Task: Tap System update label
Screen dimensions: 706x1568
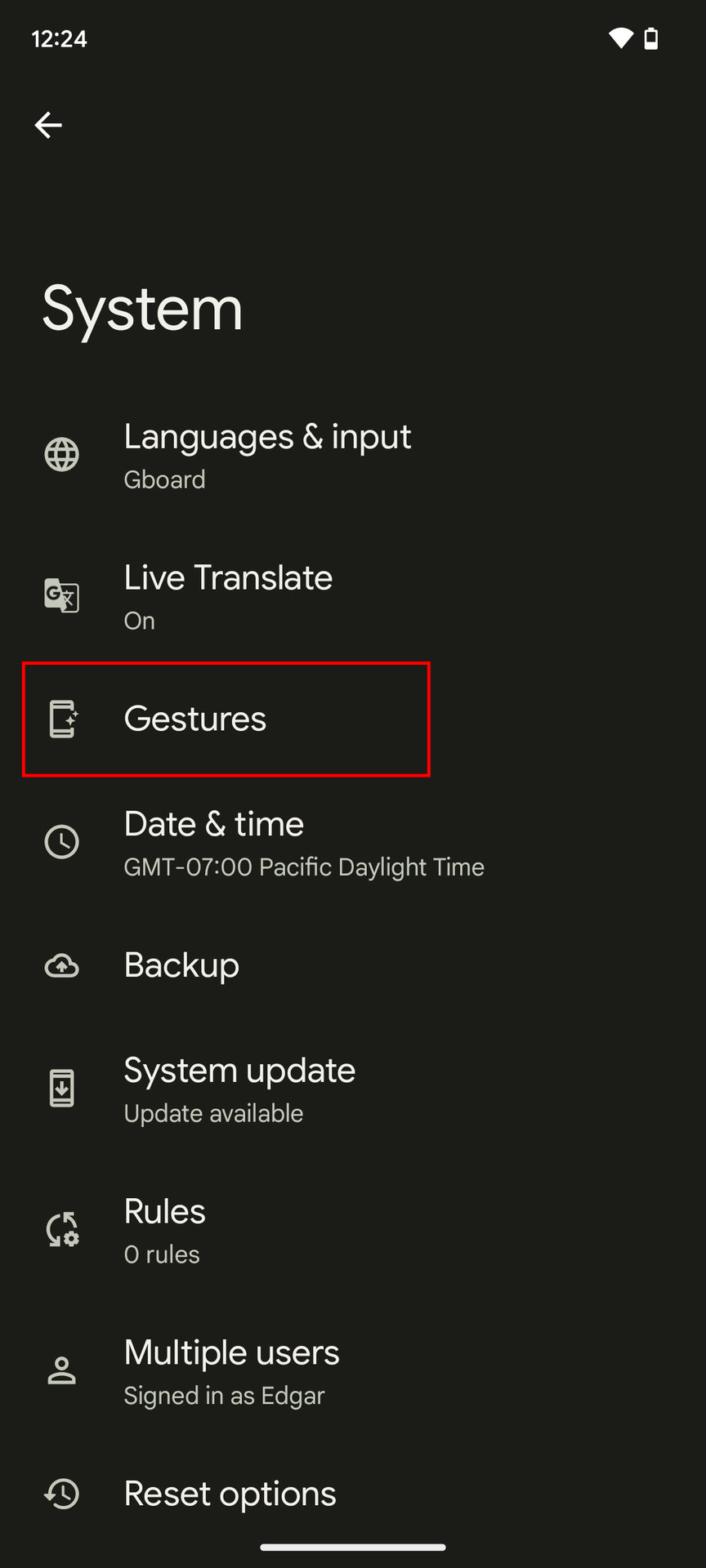Action: point(239,1071)
